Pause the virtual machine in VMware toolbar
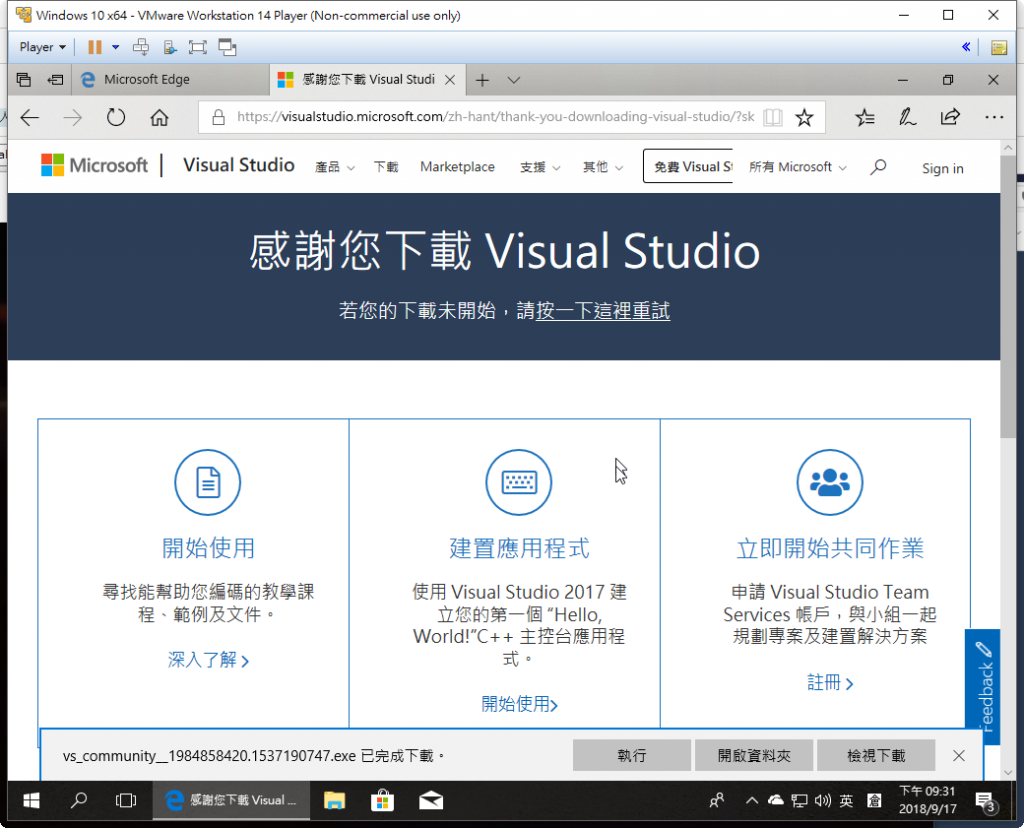Screen dimensions: 1024x828 tap(95, 47)
